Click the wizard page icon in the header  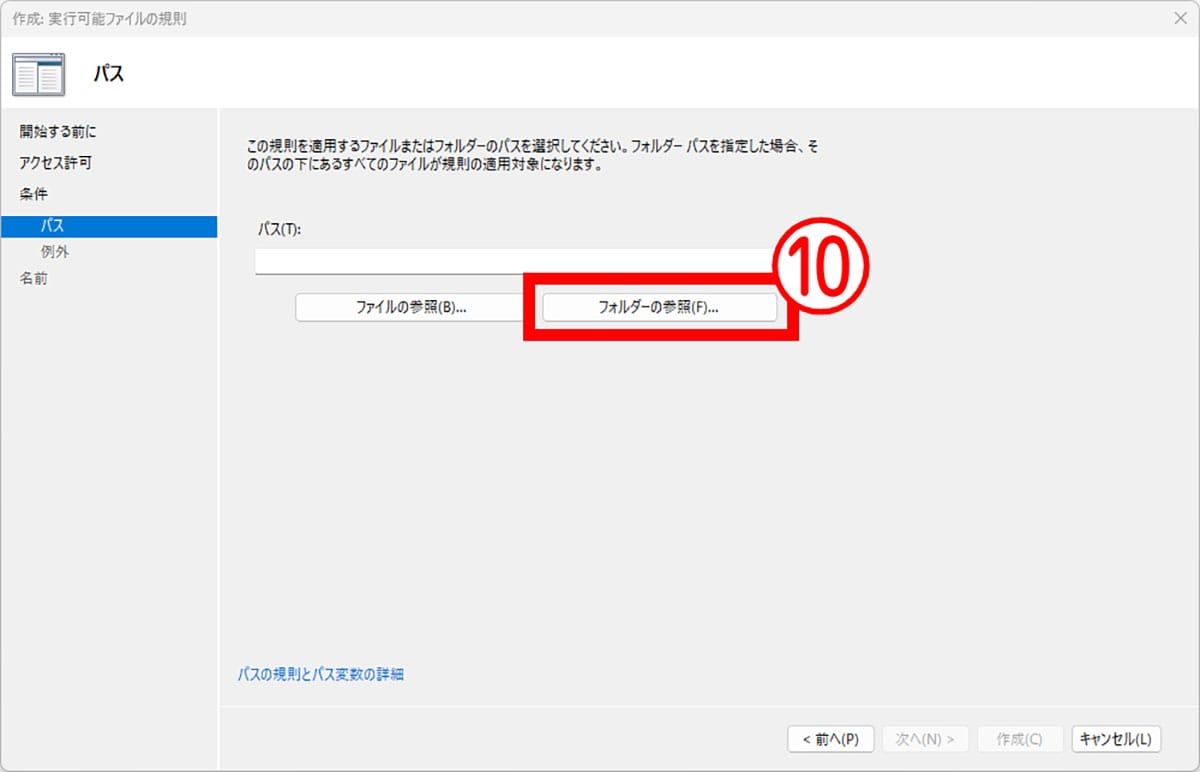point(38,74)
